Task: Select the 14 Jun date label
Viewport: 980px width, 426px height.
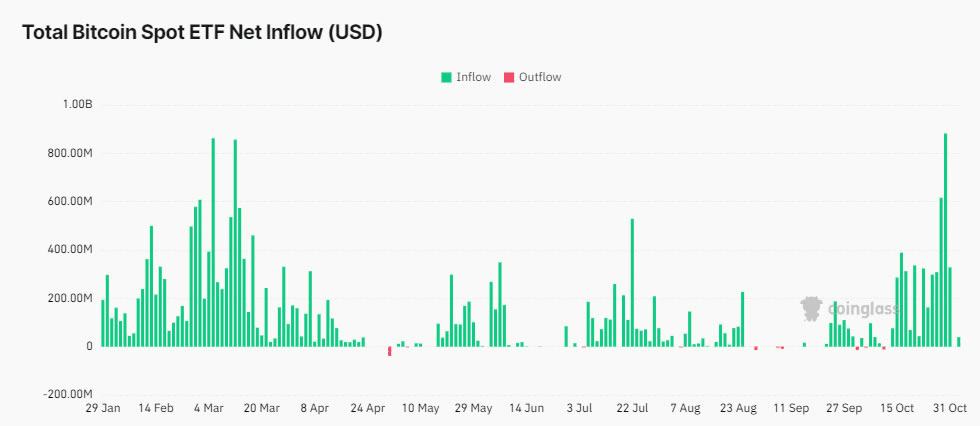Action: [x=526, y=408]
